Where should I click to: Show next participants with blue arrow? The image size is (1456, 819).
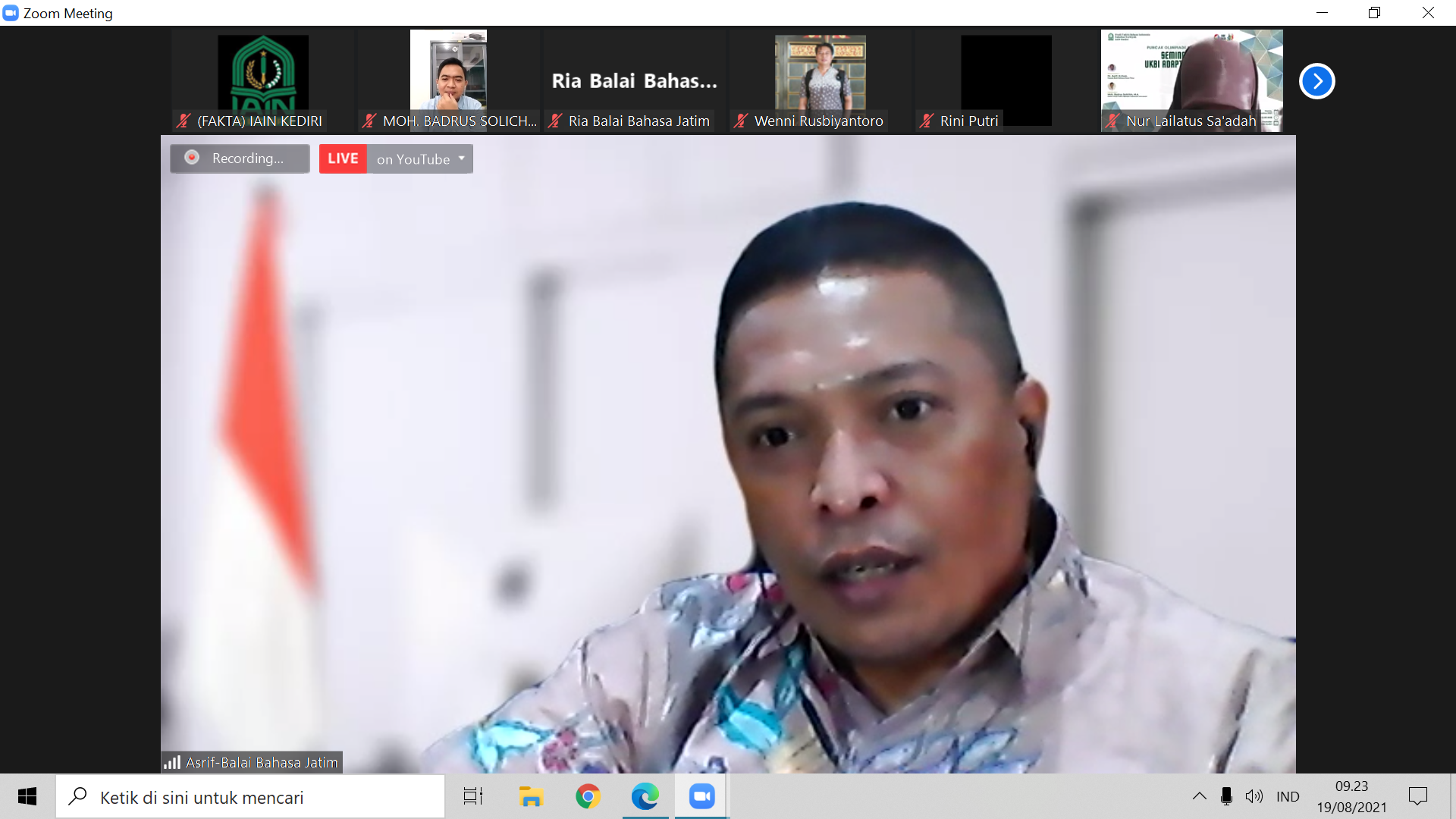(x=1316, y=81)
